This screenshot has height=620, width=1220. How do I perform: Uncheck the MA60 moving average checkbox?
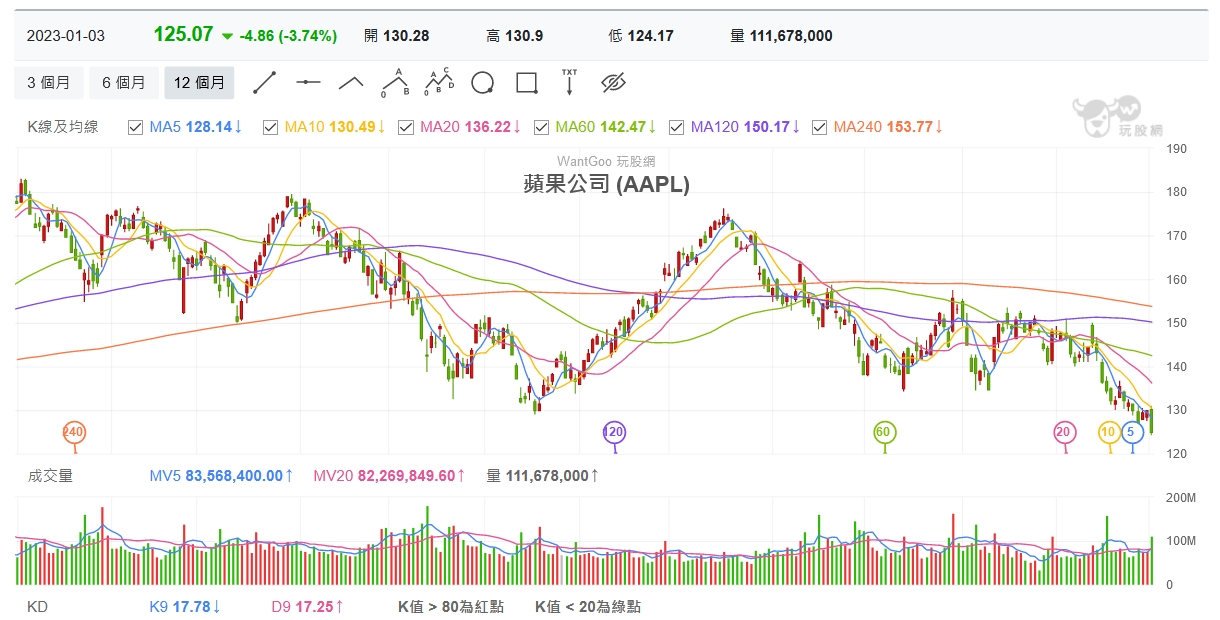click(x=541, y=127)
